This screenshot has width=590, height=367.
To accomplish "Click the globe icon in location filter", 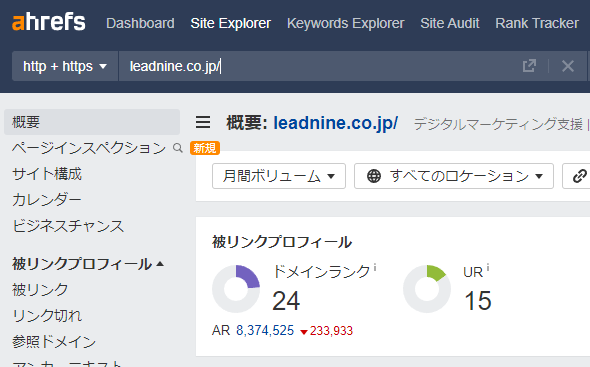I will [x=374, y=176].
